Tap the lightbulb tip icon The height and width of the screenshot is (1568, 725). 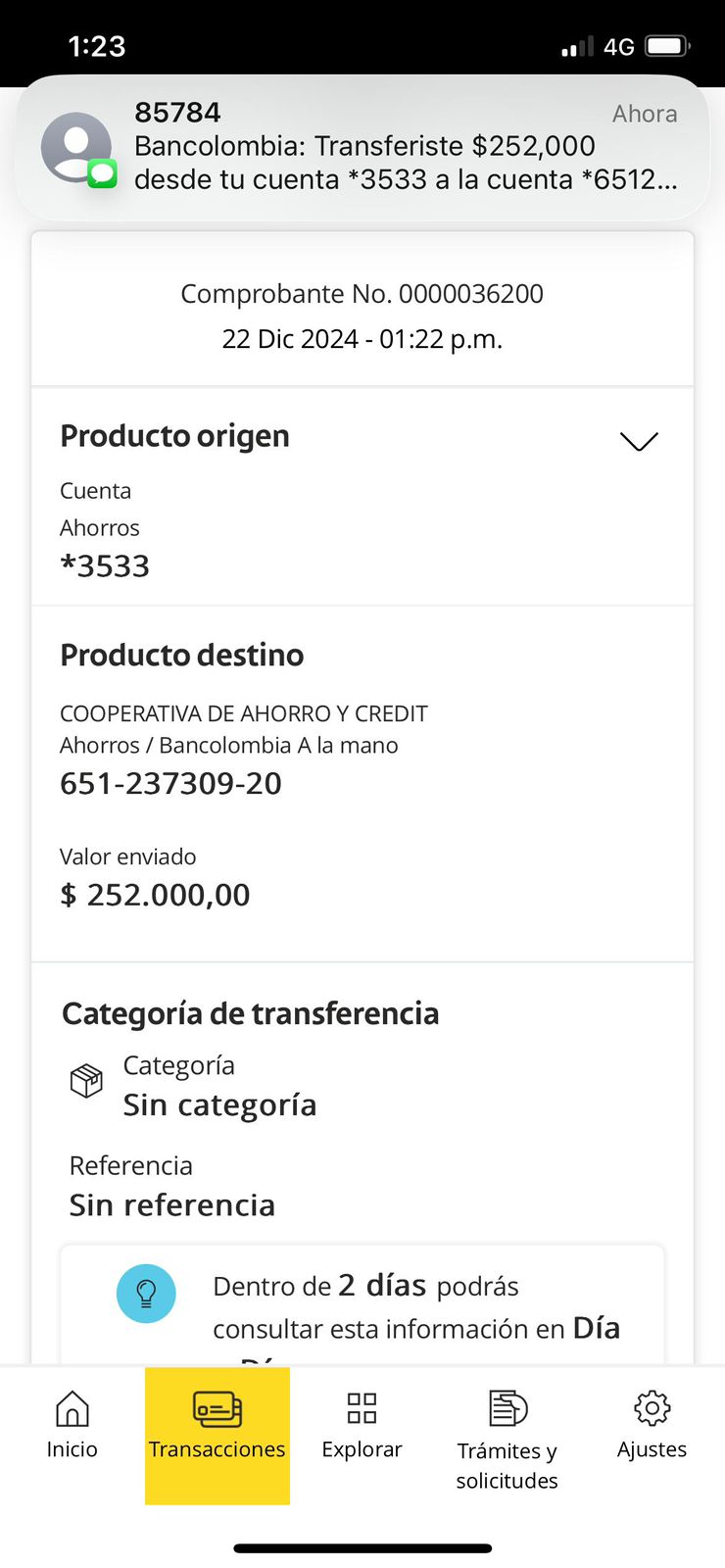(146, 1294)
